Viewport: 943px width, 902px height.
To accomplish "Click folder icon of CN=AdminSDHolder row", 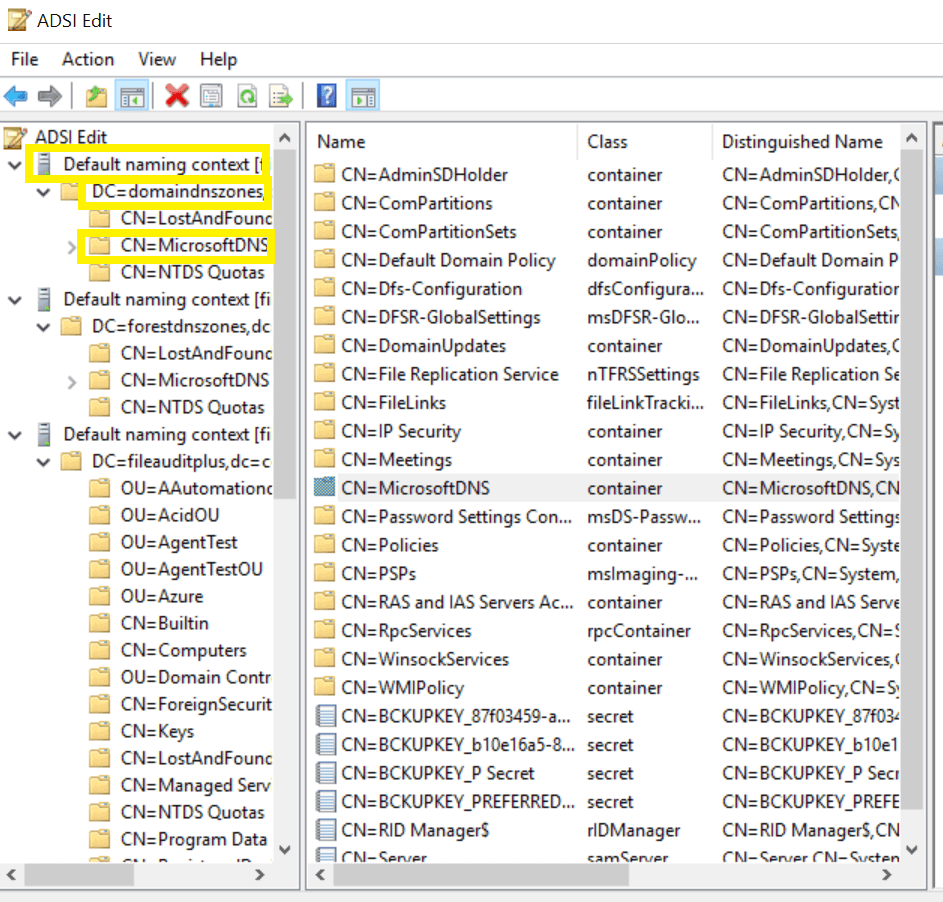I will coord(325,174).
